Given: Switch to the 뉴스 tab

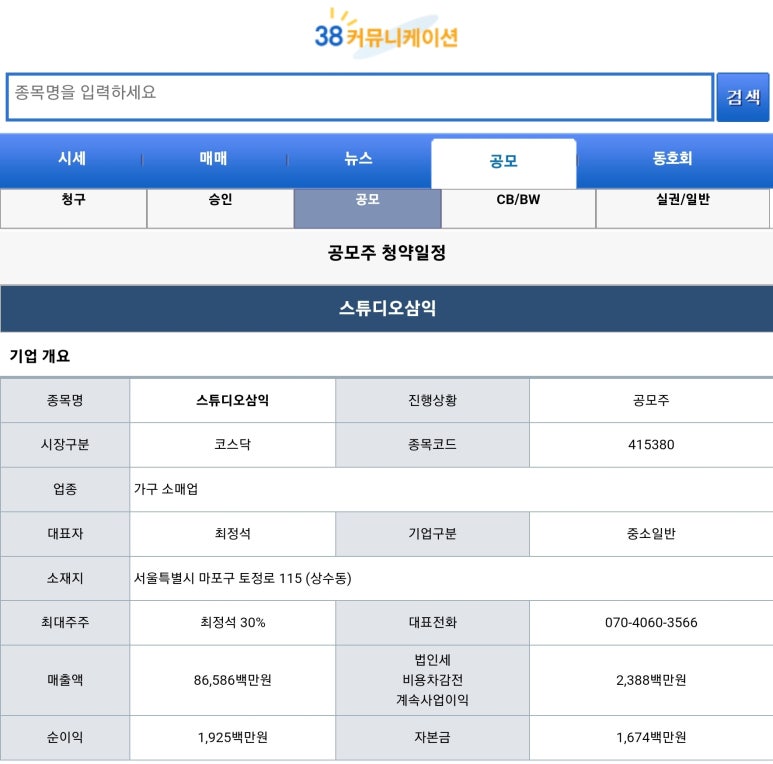Looking at the screenshot, I should 358,158.
